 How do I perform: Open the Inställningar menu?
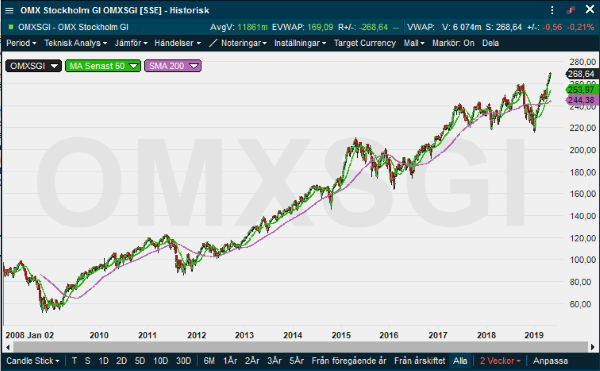(300, 43)
